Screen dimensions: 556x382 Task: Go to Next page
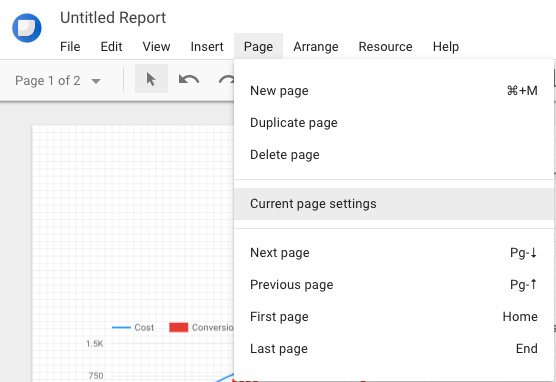point(394,253)
